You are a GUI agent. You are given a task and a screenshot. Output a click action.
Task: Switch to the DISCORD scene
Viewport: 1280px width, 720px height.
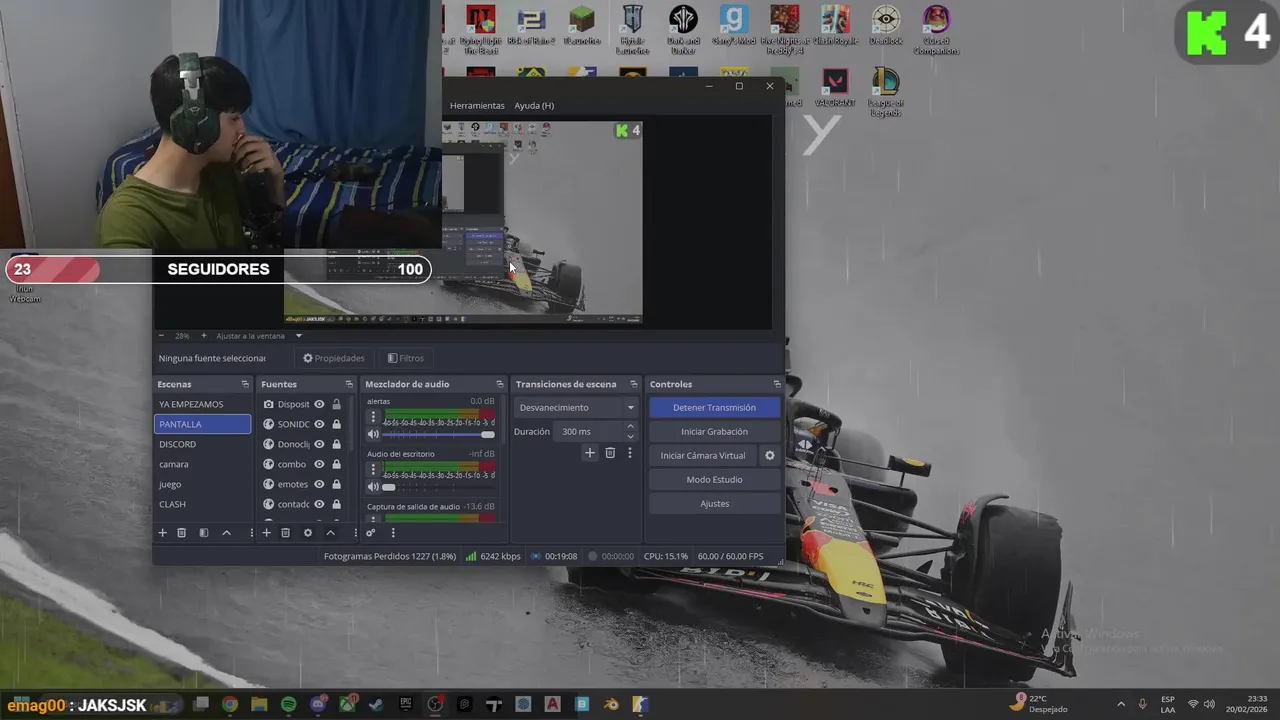[x=202, y=444]
